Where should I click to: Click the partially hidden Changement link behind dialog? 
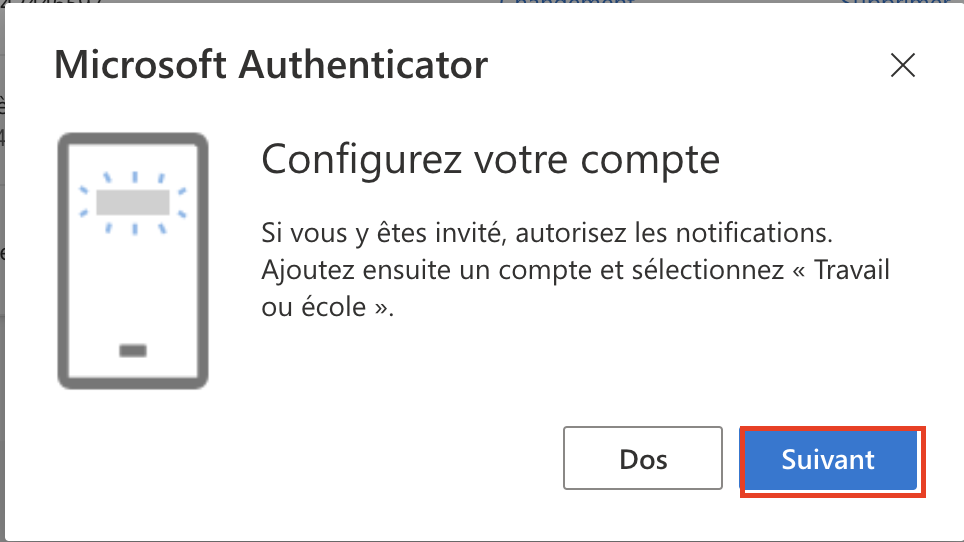(x=567, y=4)
